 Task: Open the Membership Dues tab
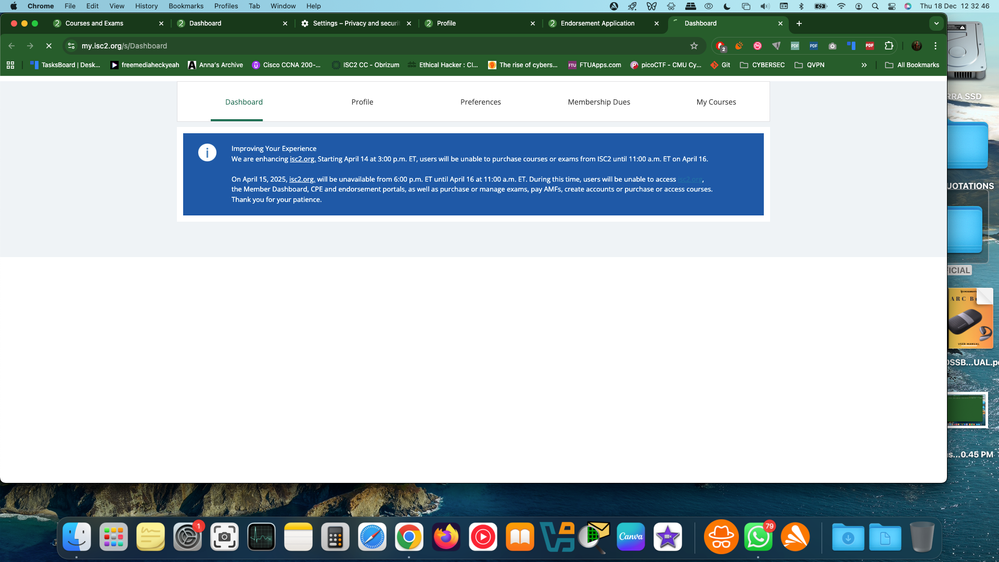coord(599,102)
